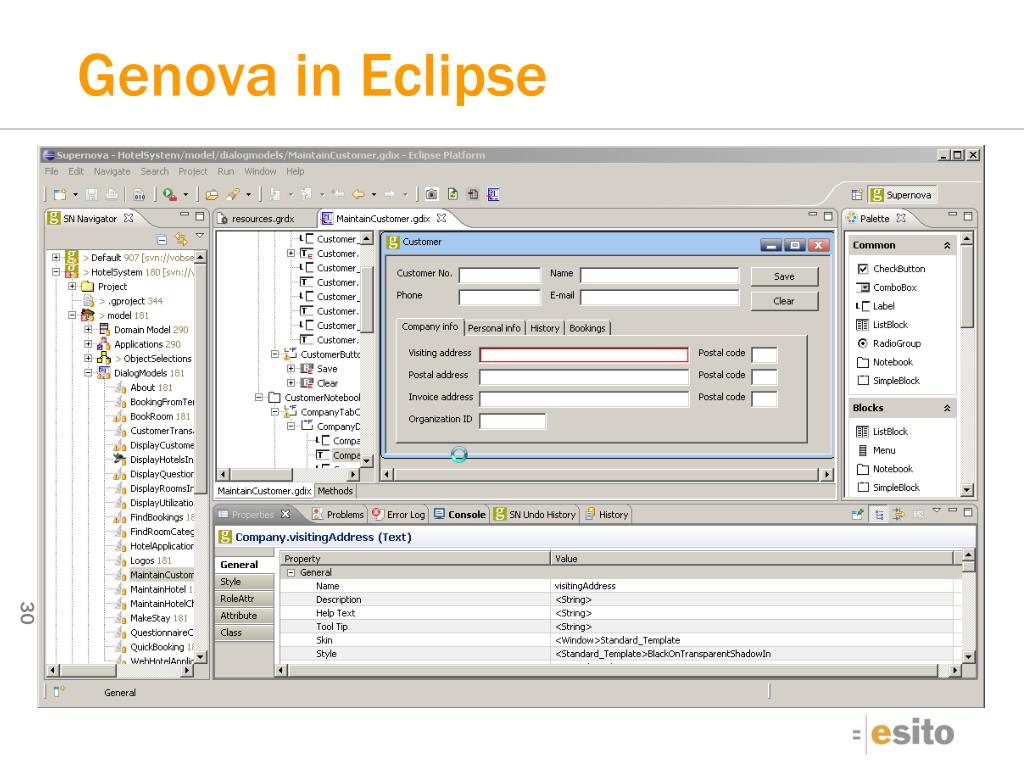
Task: Click Clear button in Customer dialog
Action: [x=784, y=301]
